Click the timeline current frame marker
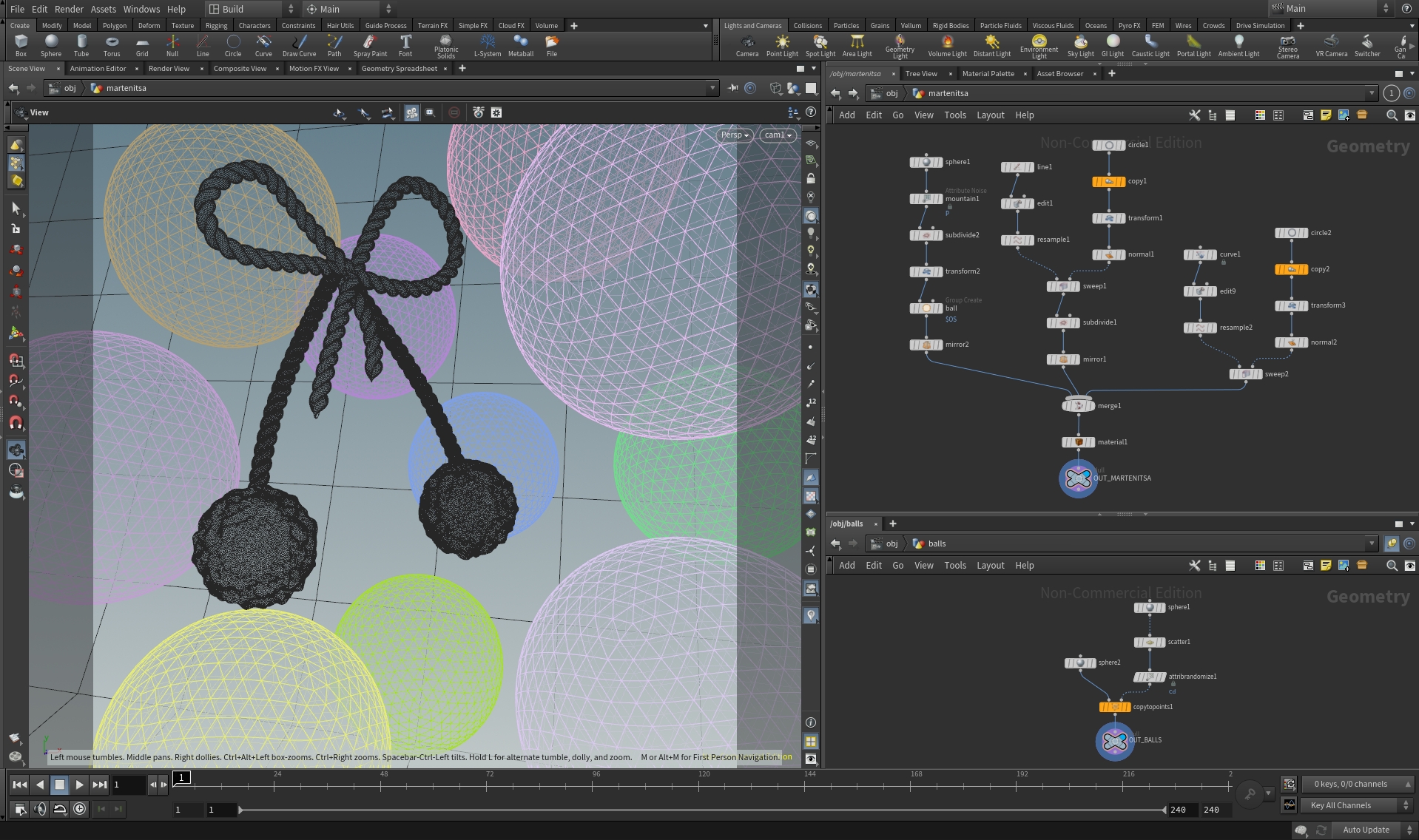This screenshot has height=840, width=1419. tap(181, 778)
